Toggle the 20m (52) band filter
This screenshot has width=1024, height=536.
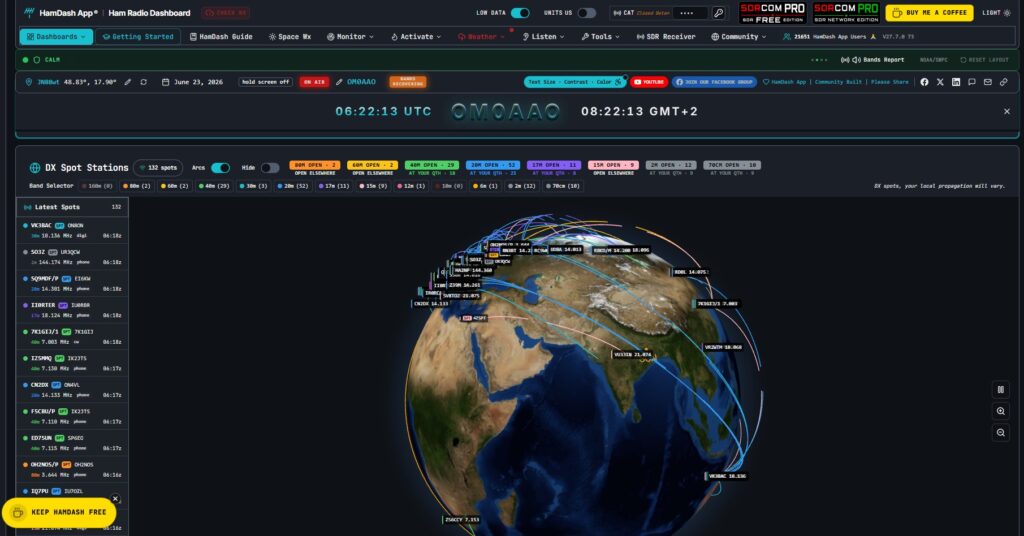point(293,186)
